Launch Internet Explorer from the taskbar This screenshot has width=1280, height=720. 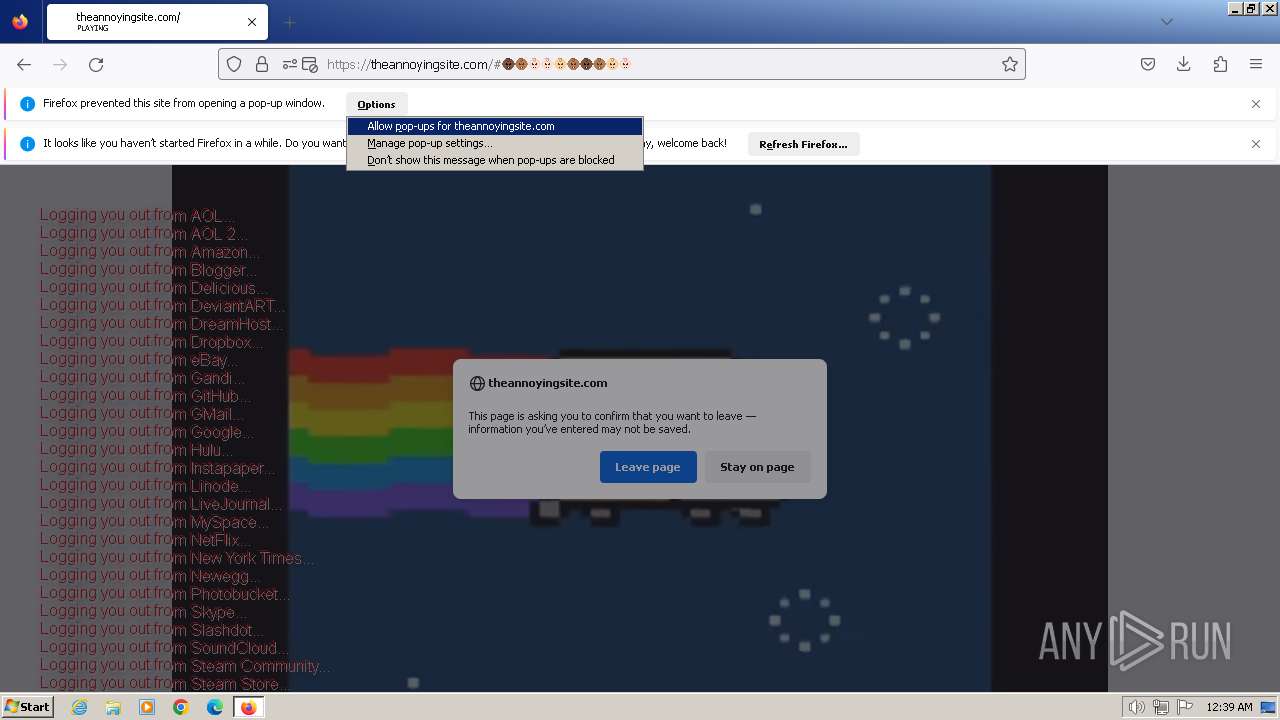(x=79, y=707)
